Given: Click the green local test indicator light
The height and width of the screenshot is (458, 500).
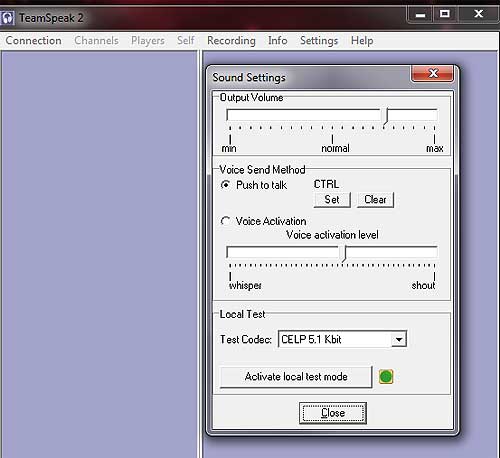Looking at the screenshot, I should pyautogui.click(x=386, y=377).
